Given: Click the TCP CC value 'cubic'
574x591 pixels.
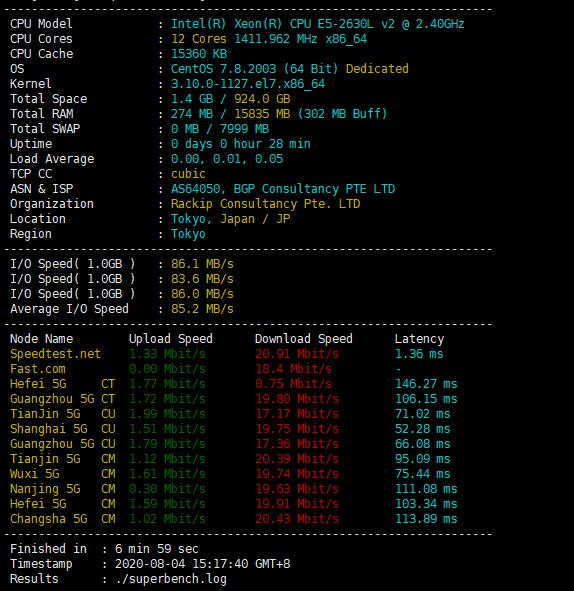Looking at the screenshot, I should [188, 174].
